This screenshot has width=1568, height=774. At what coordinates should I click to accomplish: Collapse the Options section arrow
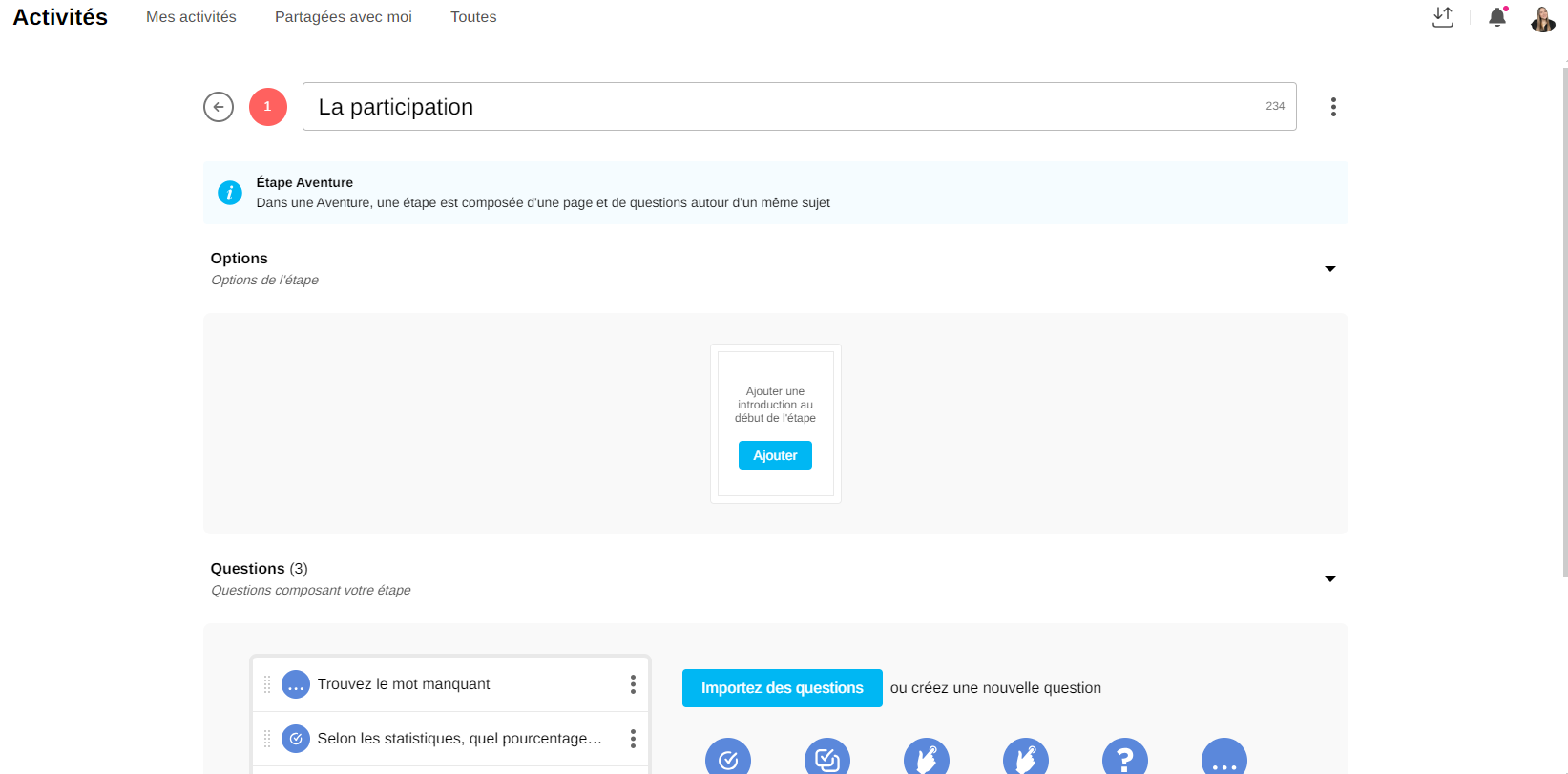[x=1329, y=269]
